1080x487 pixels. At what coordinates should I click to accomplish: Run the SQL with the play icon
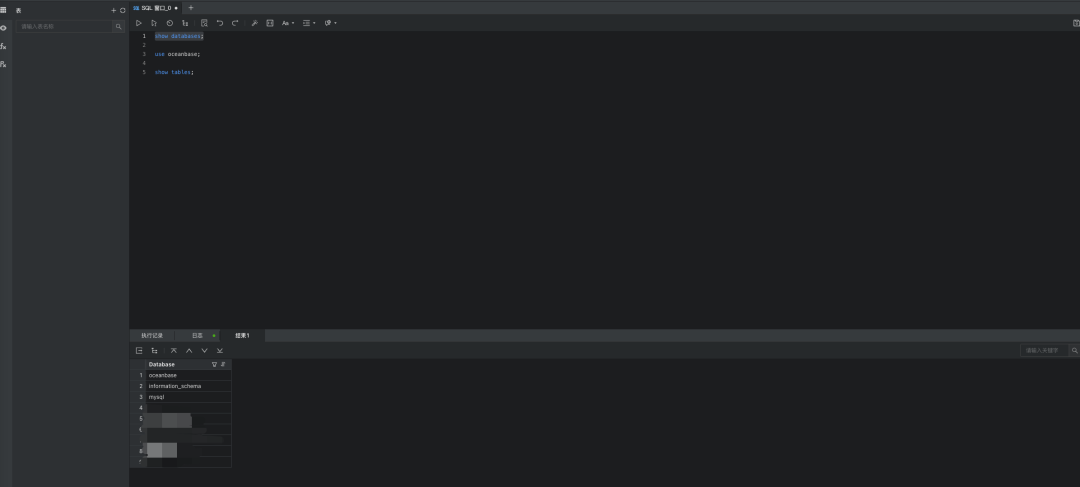pos(138,23)
